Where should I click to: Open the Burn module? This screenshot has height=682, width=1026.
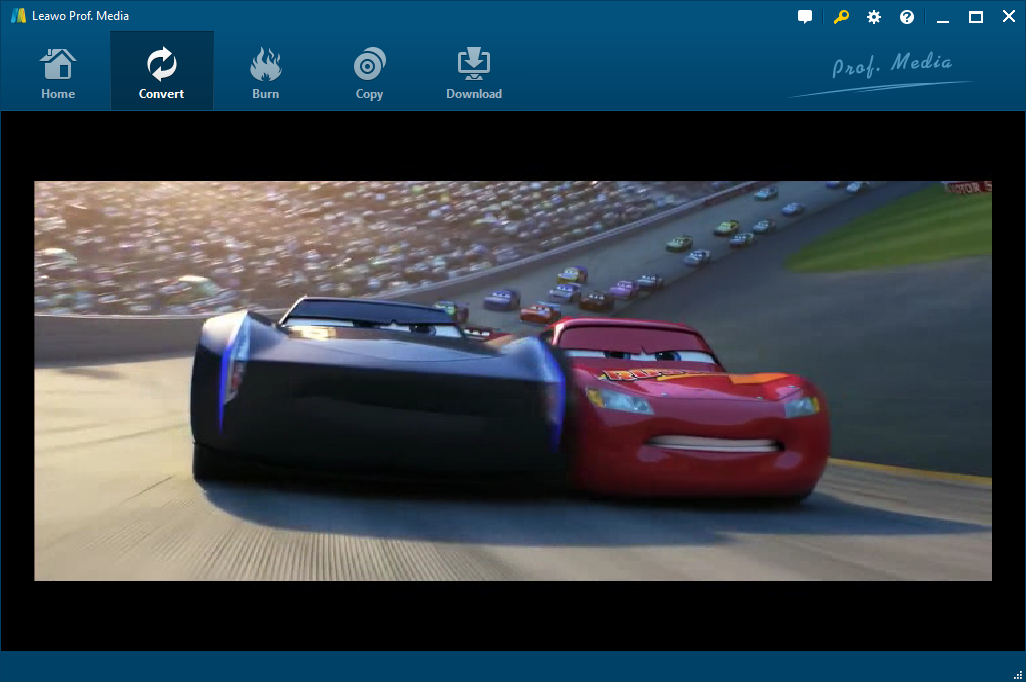point(265,72)
